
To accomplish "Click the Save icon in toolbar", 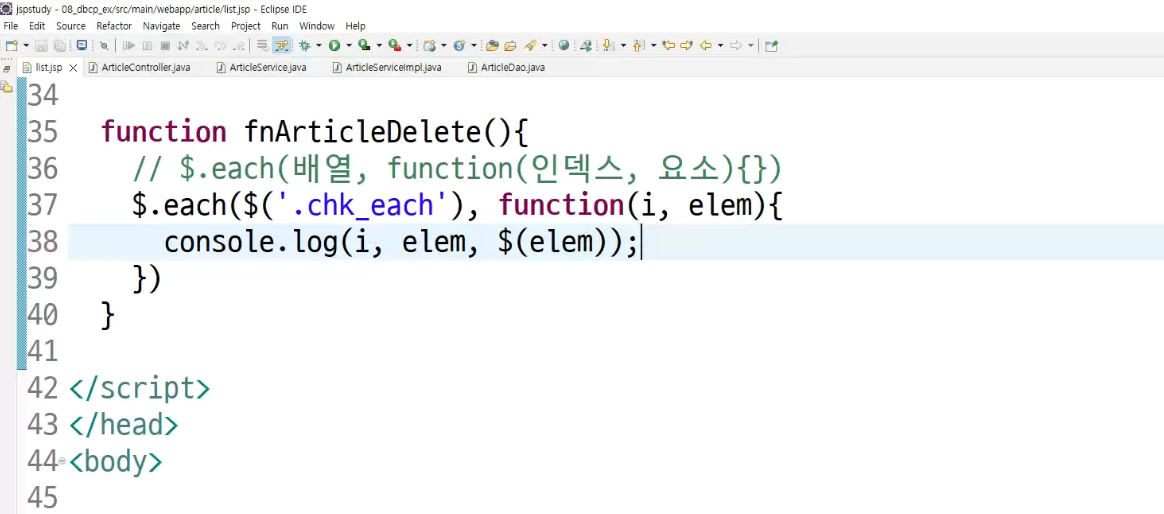I will pyautogui.click(x=41, y=45).
